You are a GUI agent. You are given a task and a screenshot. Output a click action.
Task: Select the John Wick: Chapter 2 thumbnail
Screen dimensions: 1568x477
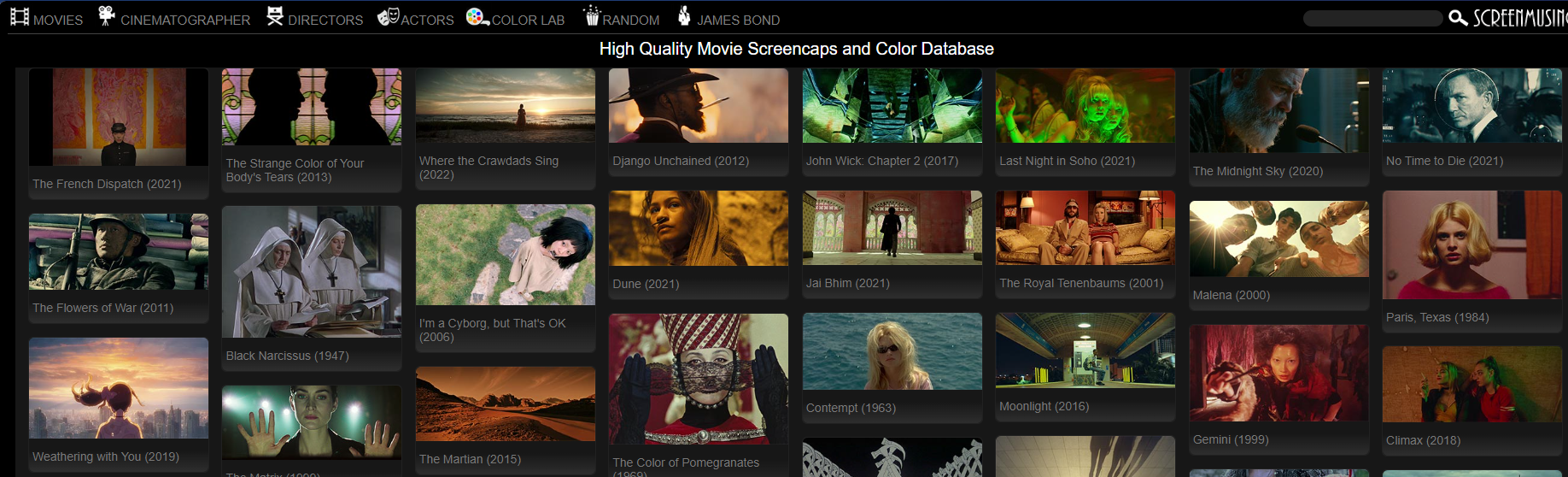(x=892, y=106)
